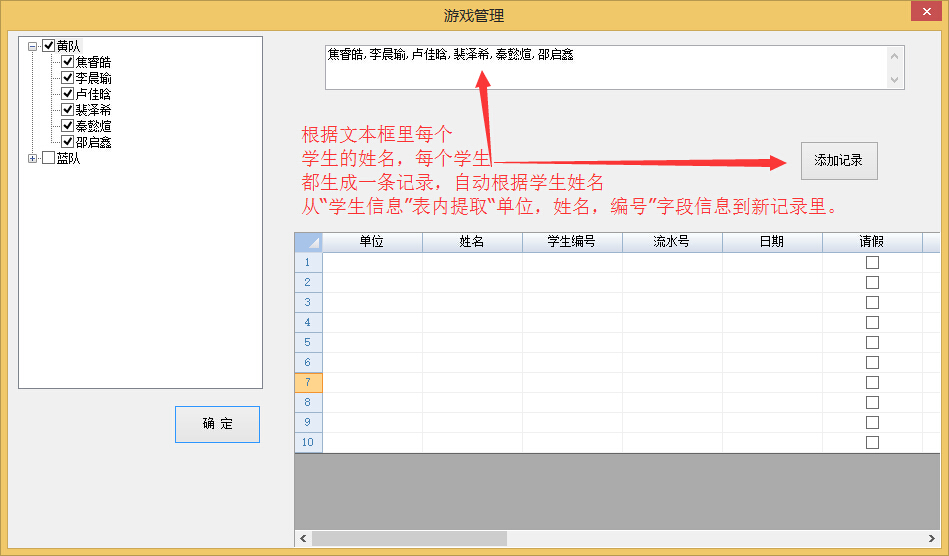Tick the 请假 checkbox in row 5
The width and height of the screenshot is (949, 556).
[872, 342]
